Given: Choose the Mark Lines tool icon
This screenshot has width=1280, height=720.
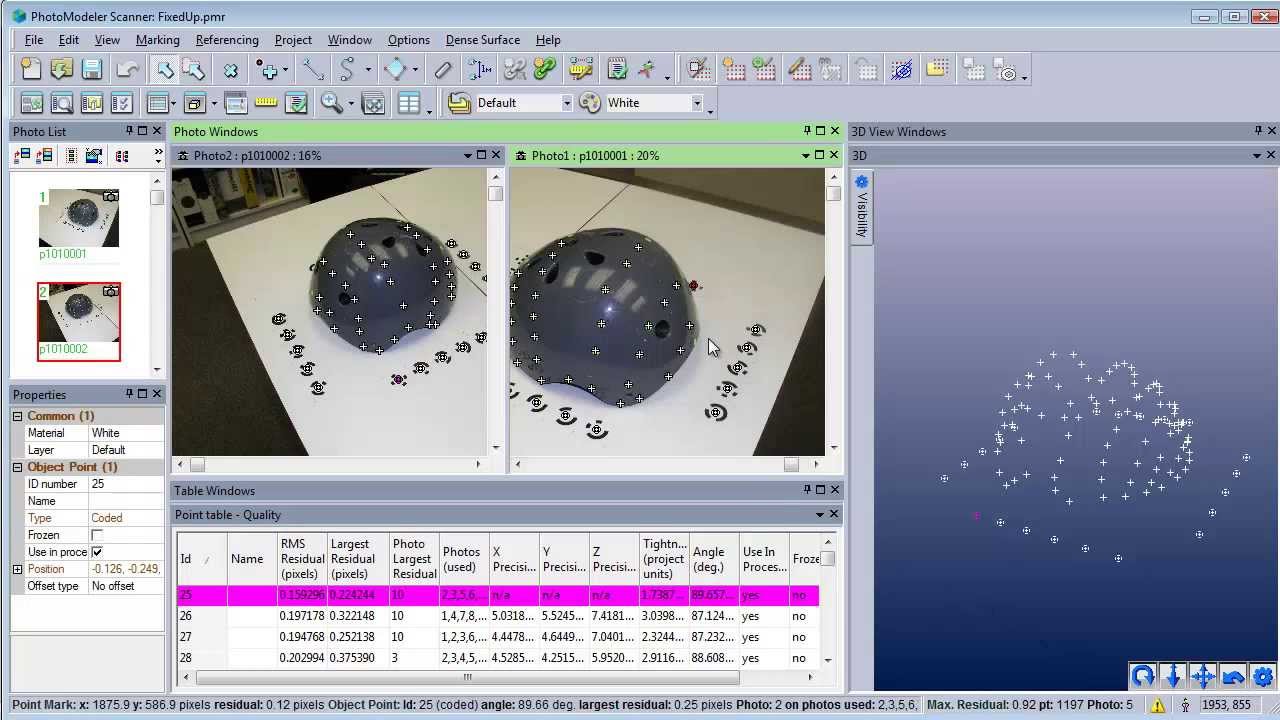Looking at the screenshot, I should (314, 69).
